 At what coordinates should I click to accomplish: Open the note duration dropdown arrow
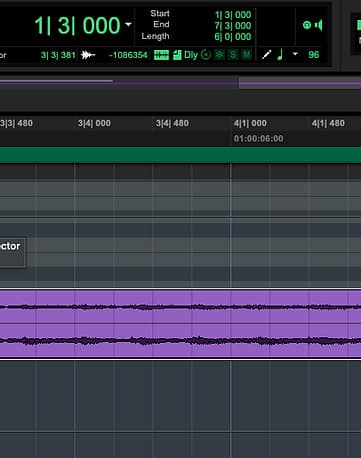coord(295,54)
